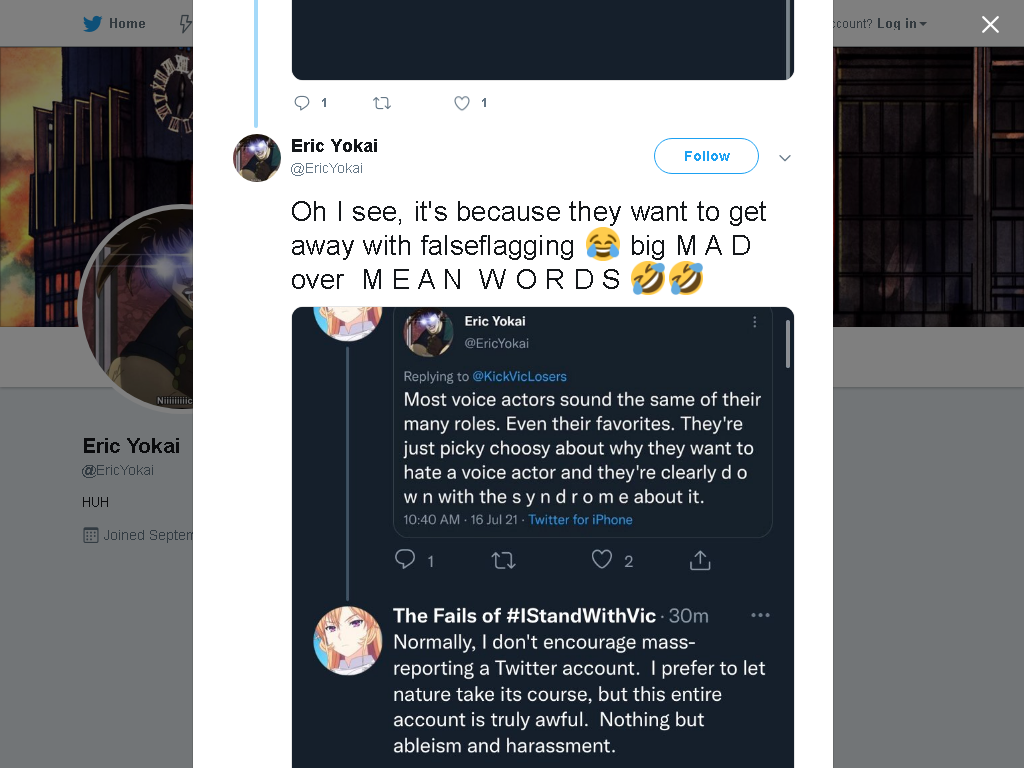Click the embedded tweet screenshot image

click(543, 537)
